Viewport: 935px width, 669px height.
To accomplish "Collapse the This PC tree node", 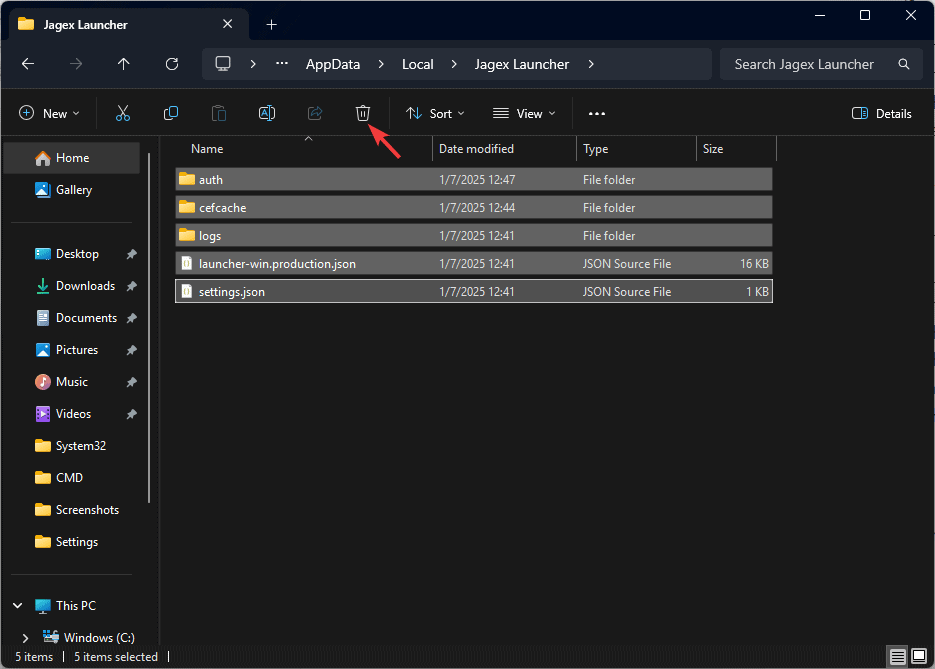I will tap(18, 606).
